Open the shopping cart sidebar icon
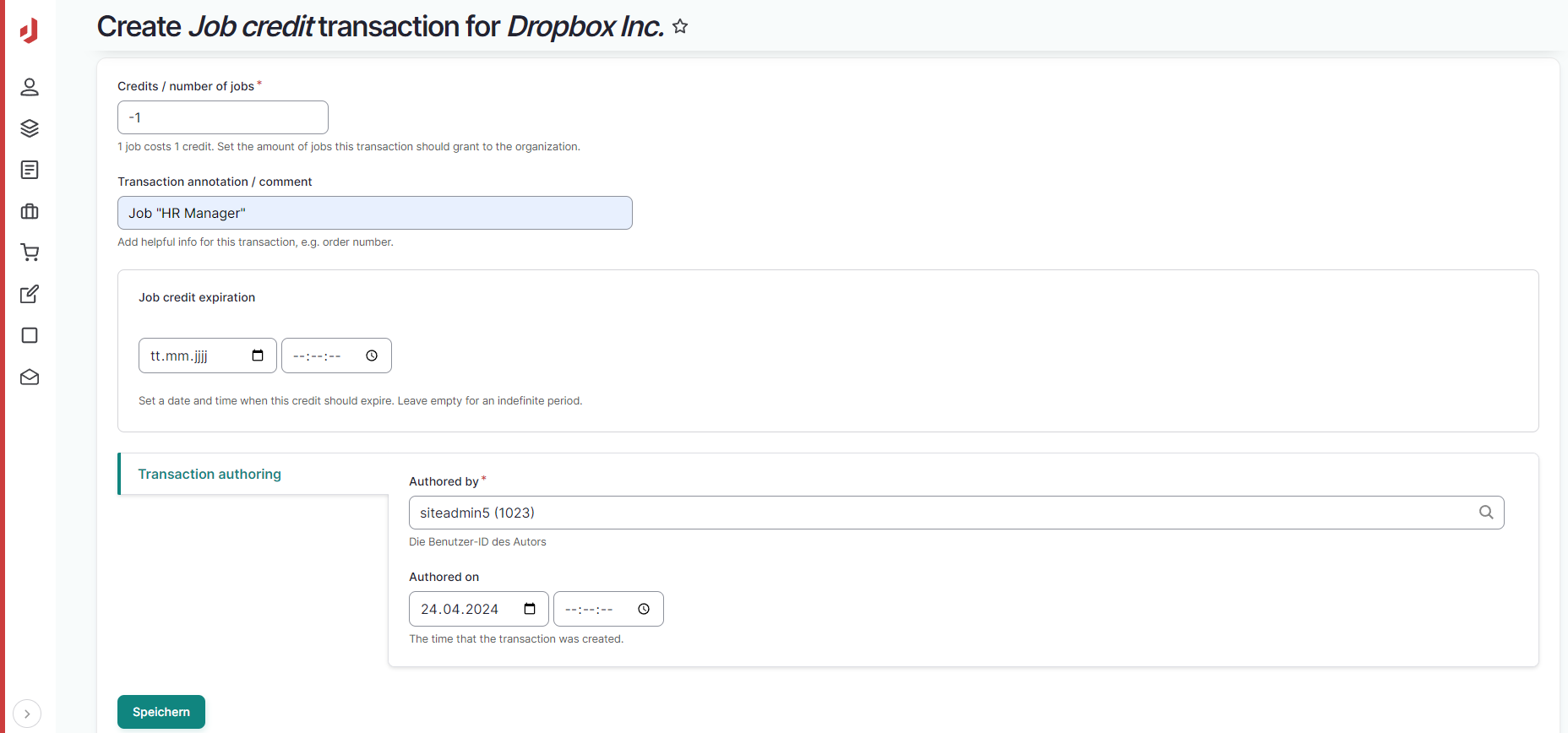The height and width of the screenshot is (733, 1568). coord(30,252)
